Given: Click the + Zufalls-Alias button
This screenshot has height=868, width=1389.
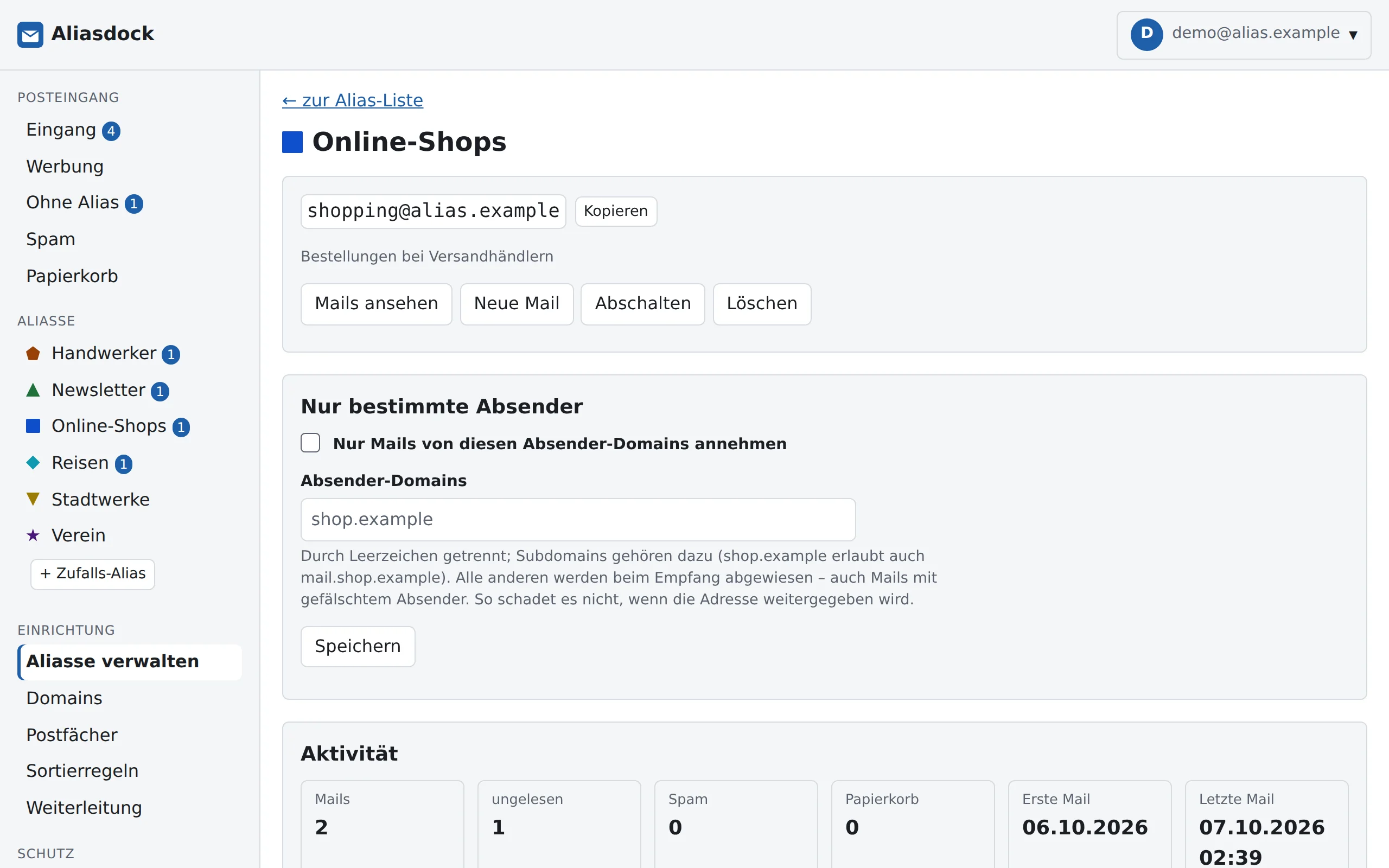Looking at the screenshot, I should click(x=92, y=574).
